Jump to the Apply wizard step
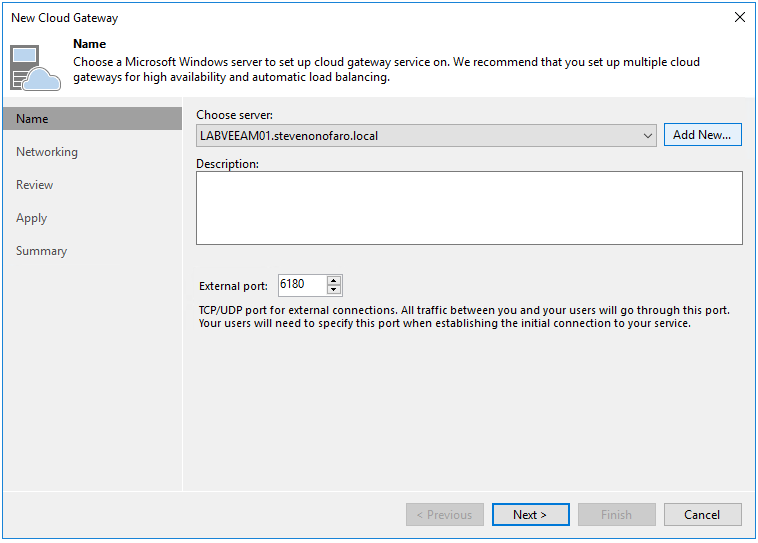758x543 pixels. [32, 218]
